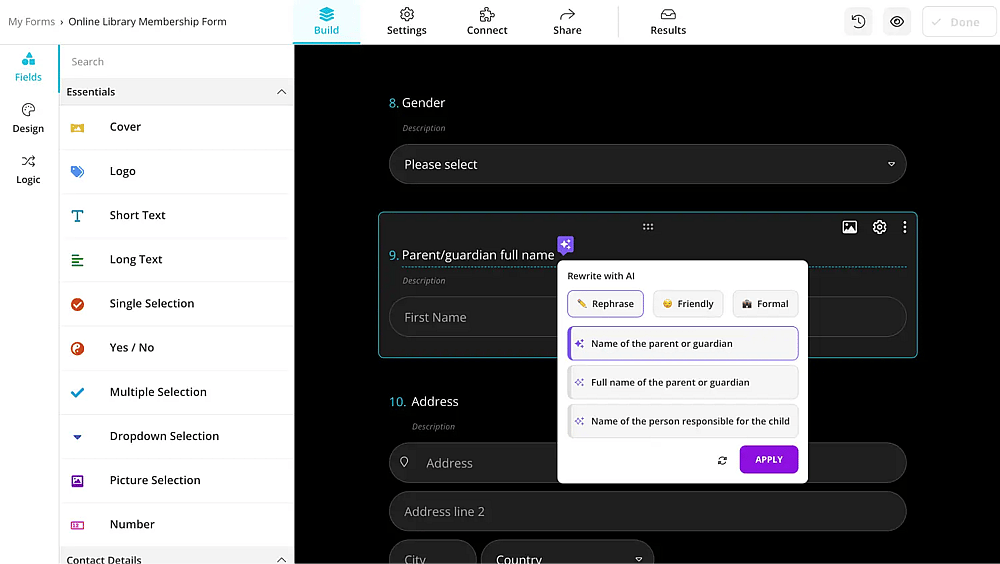Open the Share tab

pos(567,22)
